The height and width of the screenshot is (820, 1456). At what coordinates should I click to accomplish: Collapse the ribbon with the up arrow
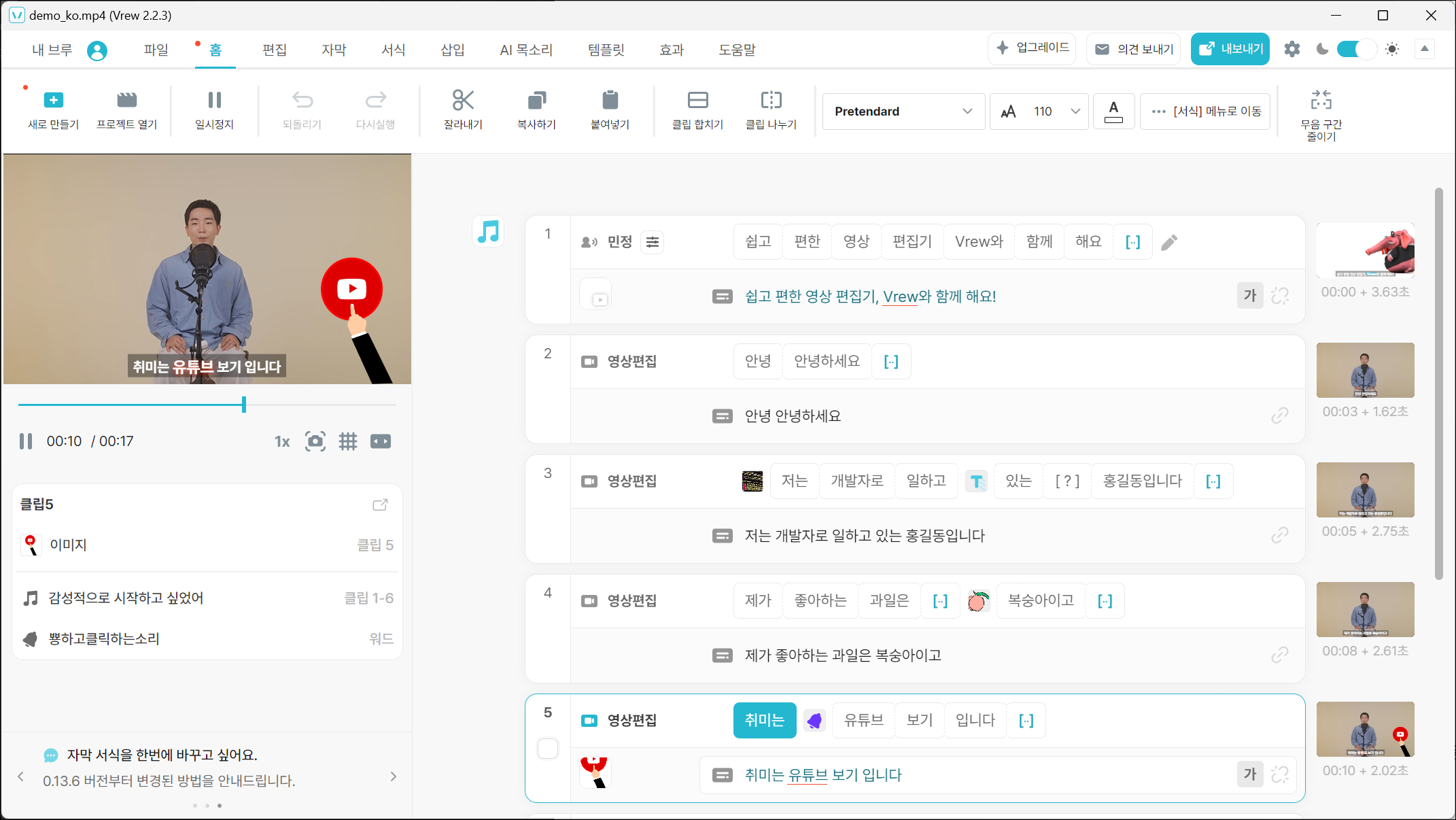pos(1425,49)
